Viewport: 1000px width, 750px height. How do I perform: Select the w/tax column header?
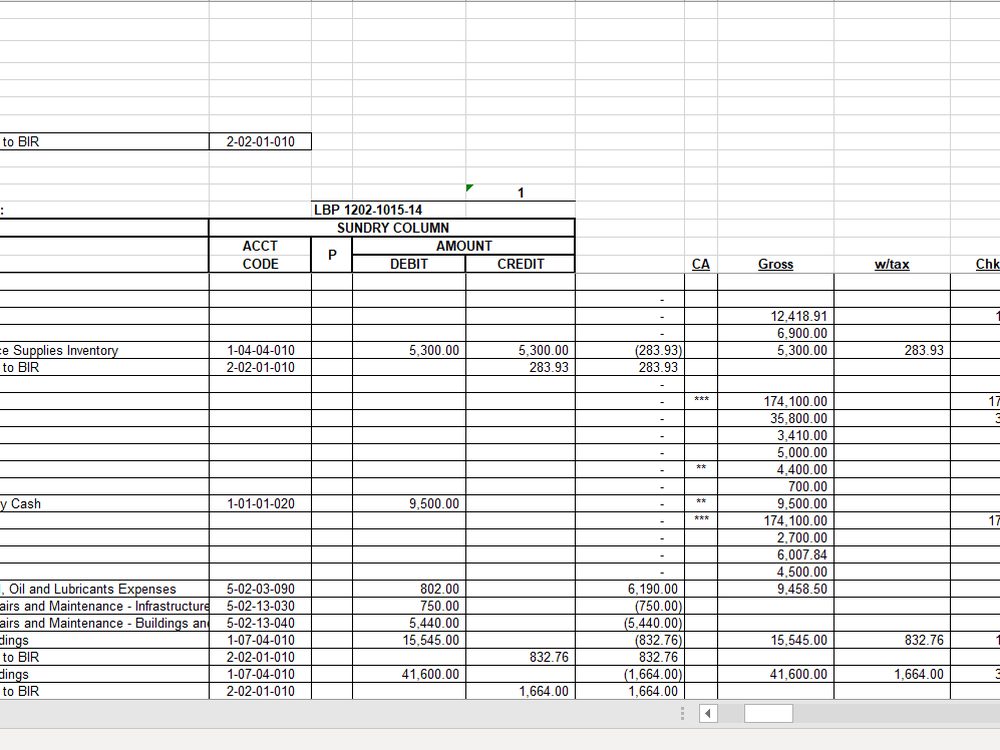pyautogui.click(x=892, y=264)
